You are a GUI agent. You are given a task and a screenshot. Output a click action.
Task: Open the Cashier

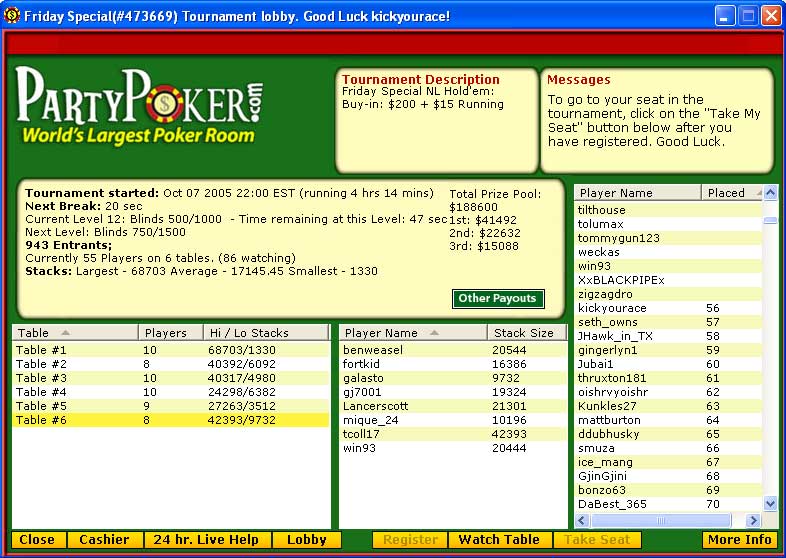[x=105, y=540]
